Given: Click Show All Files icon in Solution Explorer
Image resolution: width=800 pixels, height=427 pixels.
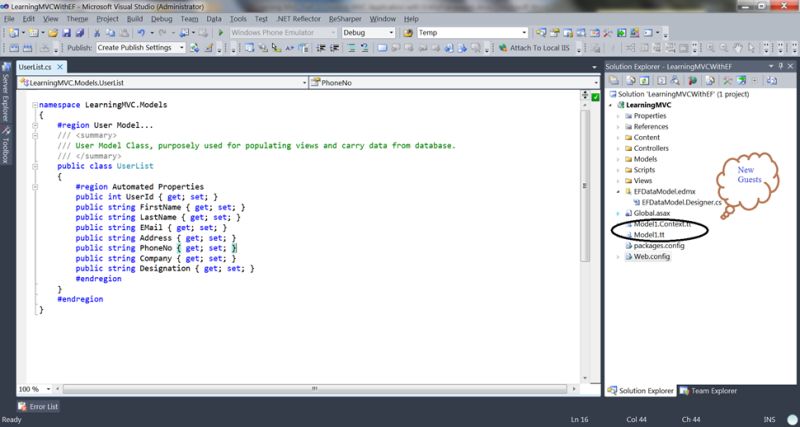Looking at the screenshot, I should (x=631, y=81).
